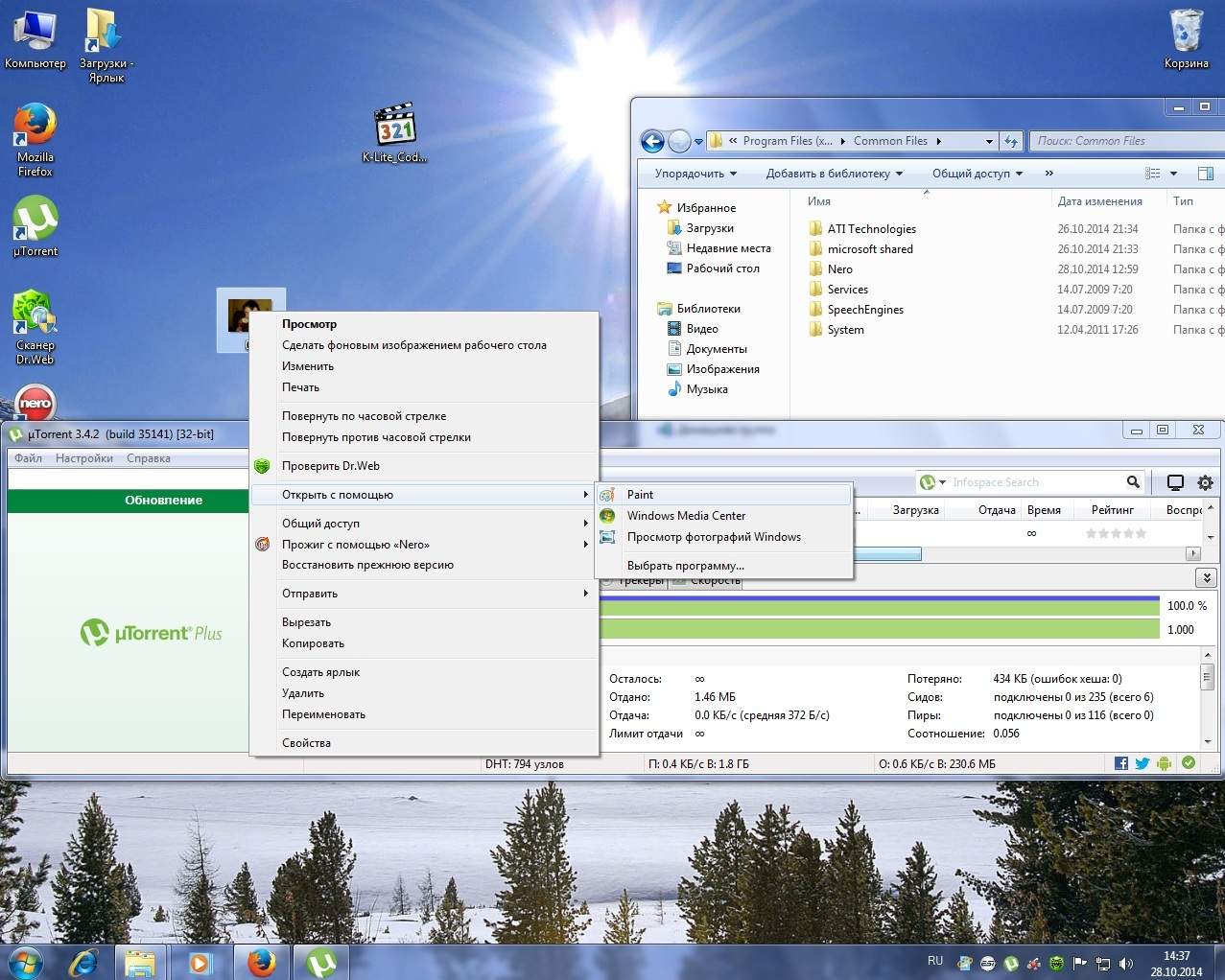Open µTorrent preferences gear icon
This screenshot has height=980, width=1225.
[x=1205, y=482]
